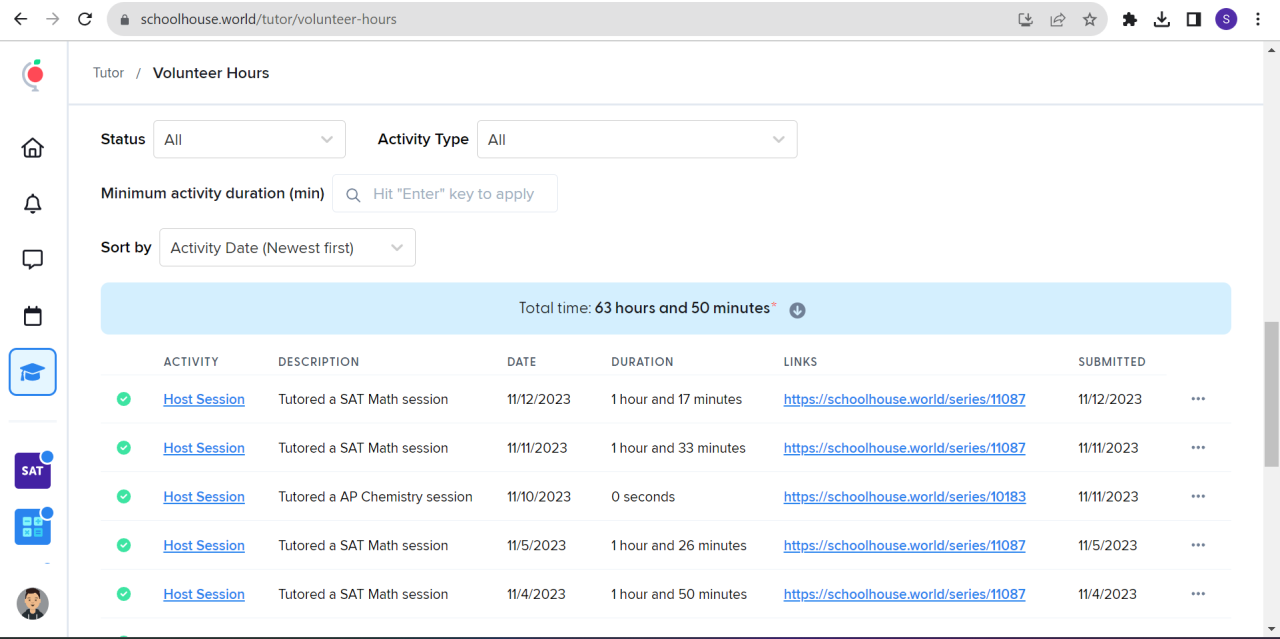Screen dimensions: 1280x639
Task: Open notifications bell in sidebar
Action: pos(33,204)
